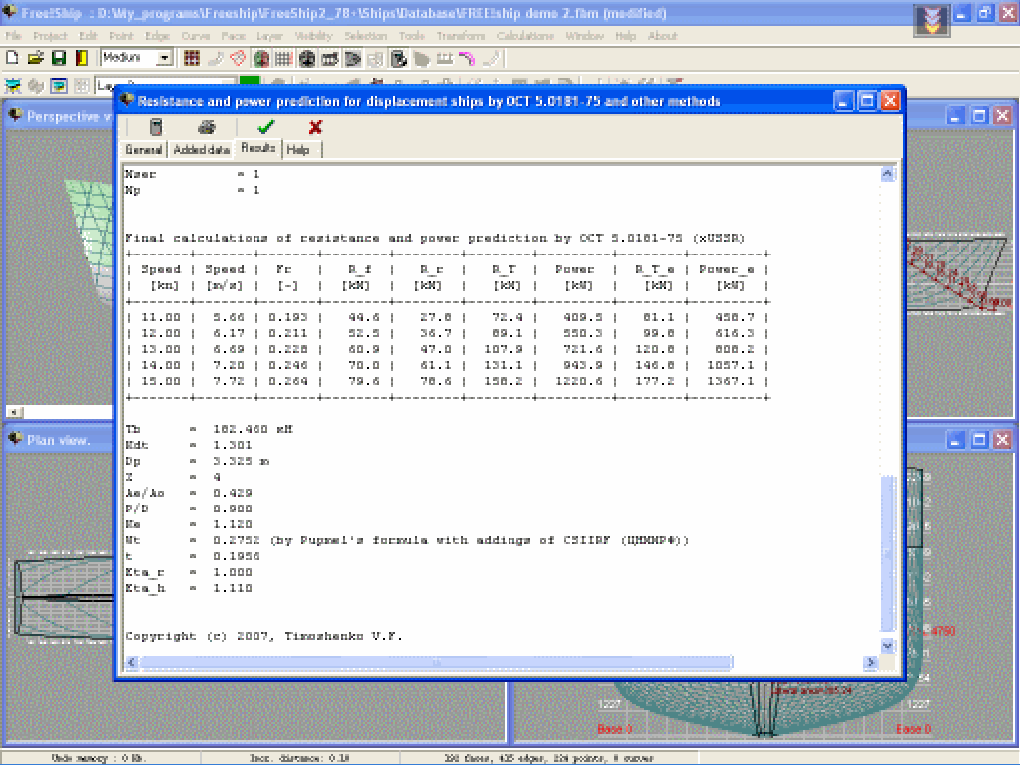Save the model with the floppy disk icon
The image size is (1020, 765).
coord(59,59)
